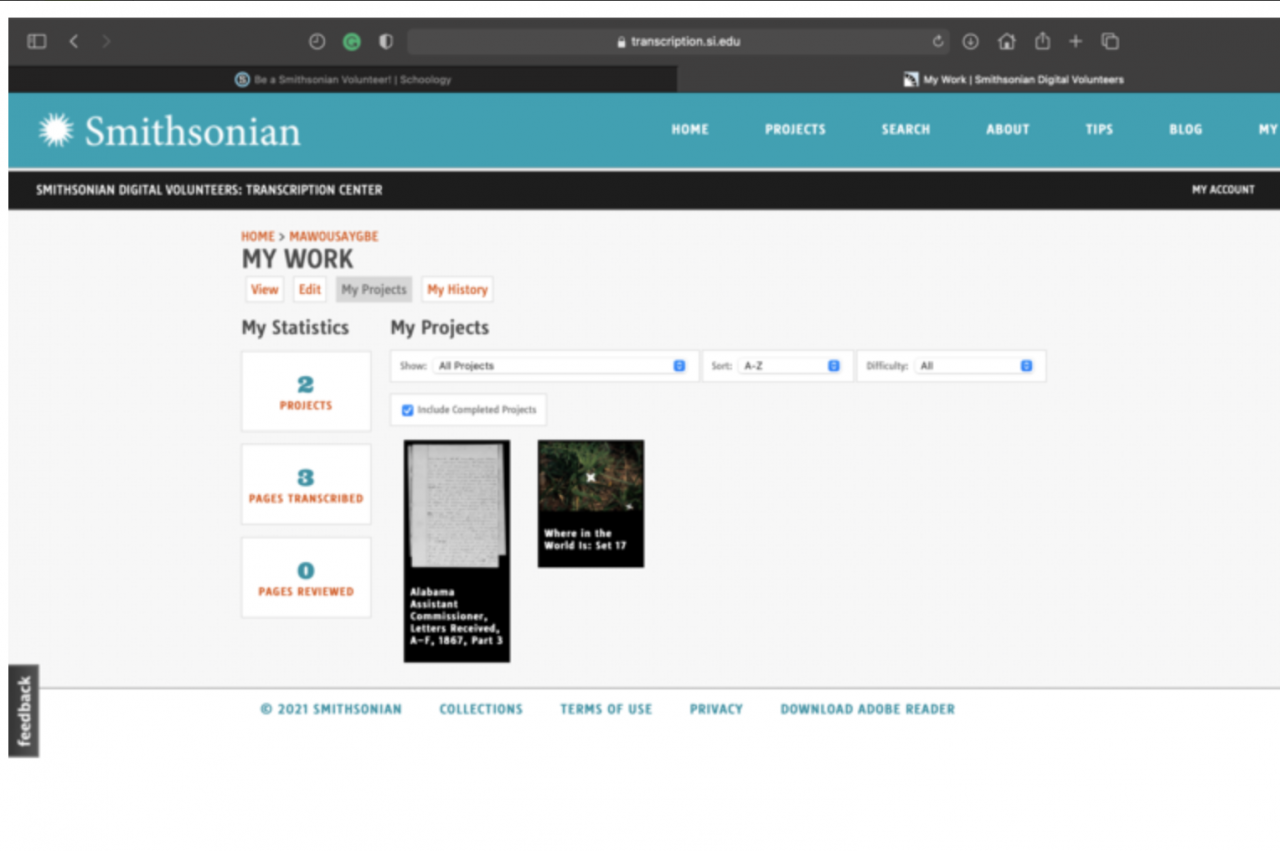
Task: Open the TERMS OF USE footer link
Action: (x=606, y=709)
